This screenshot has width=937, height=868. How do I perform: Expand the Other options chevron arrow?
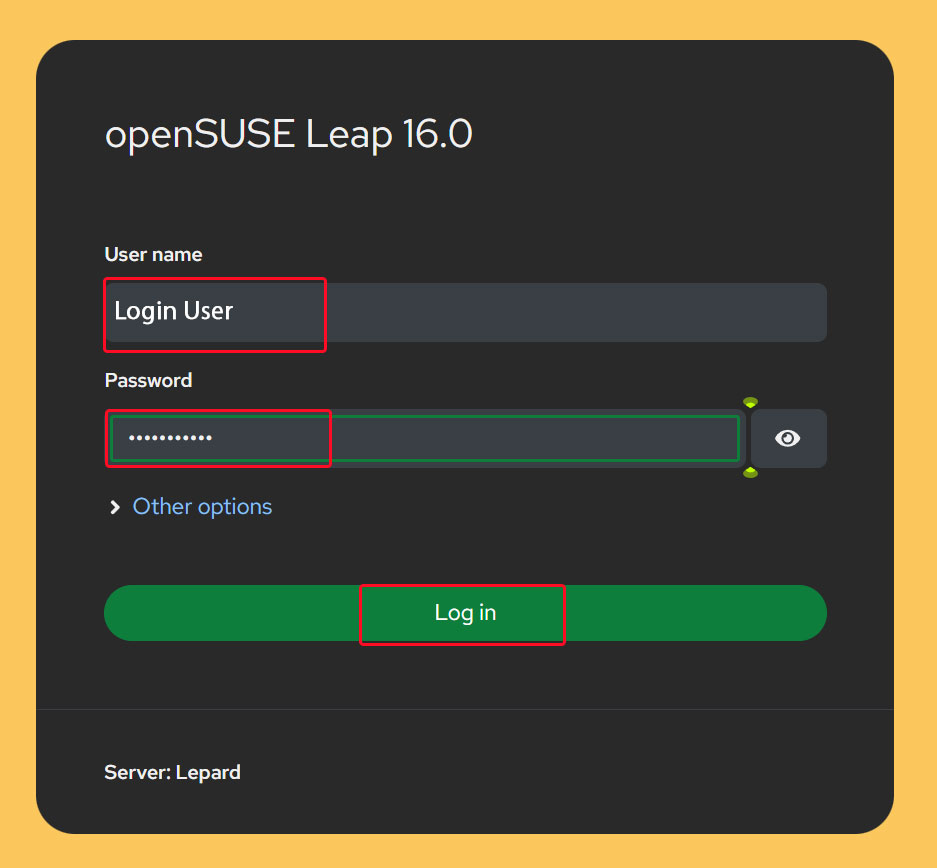(115, 508)
